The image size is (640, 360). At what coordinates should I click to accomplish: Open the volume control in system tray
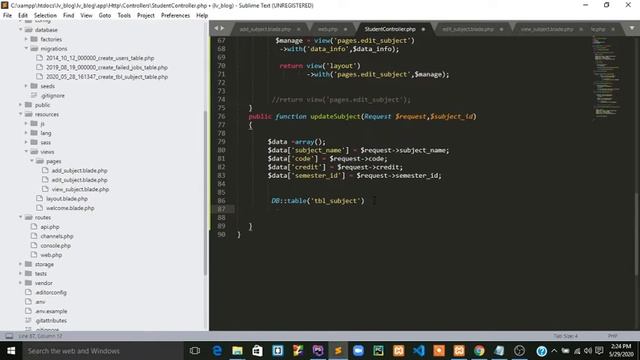pos(588,351)
